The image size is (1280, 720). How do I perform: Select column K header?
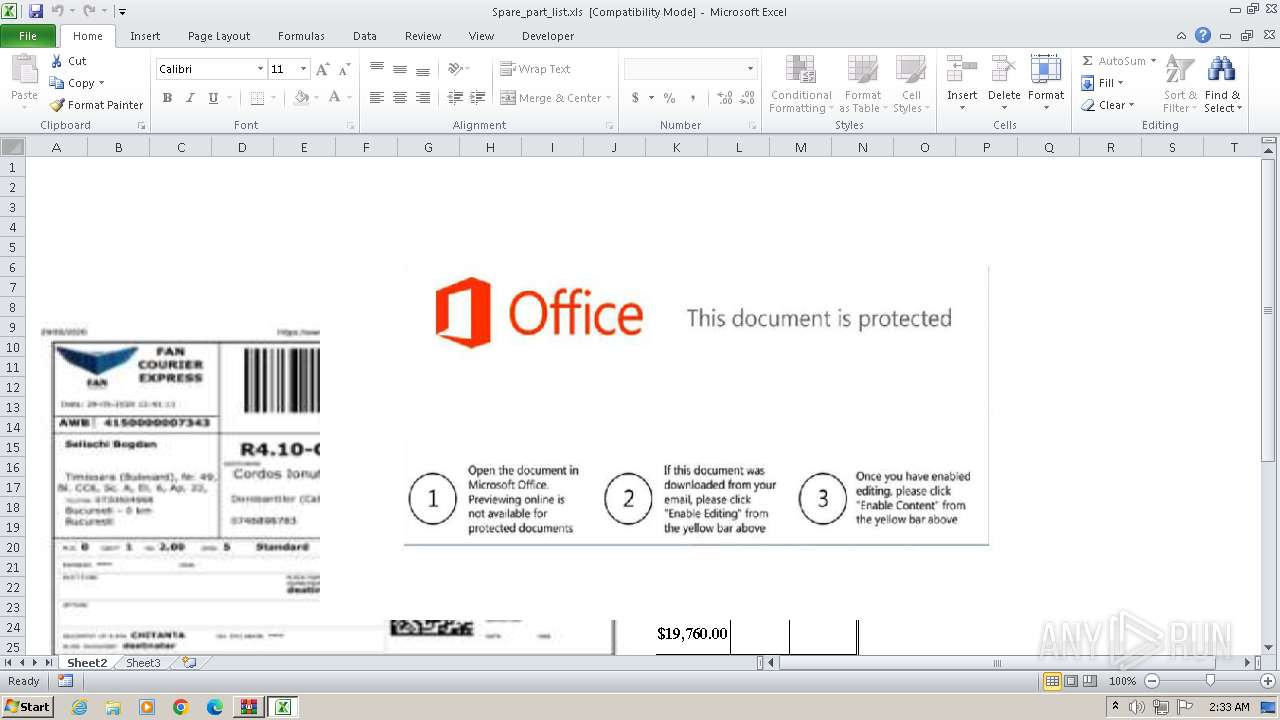676,147
